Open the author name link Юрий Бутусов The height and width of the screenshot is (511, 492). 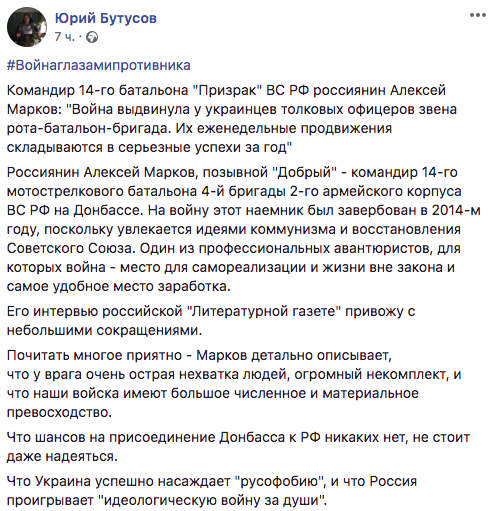tap(106, 18)
